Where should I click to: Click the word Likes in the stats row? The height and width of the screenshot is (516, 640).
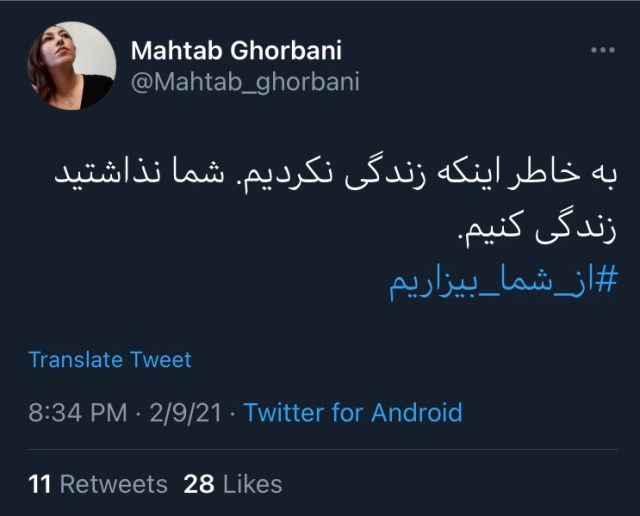252,484
